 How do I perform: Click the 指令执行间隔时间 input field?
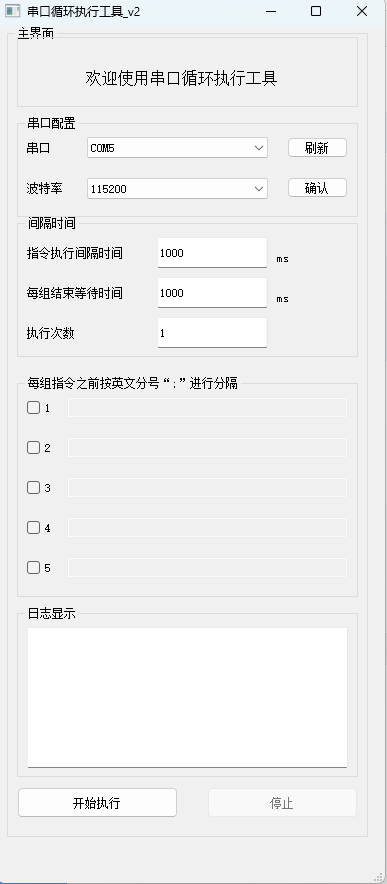212,253
